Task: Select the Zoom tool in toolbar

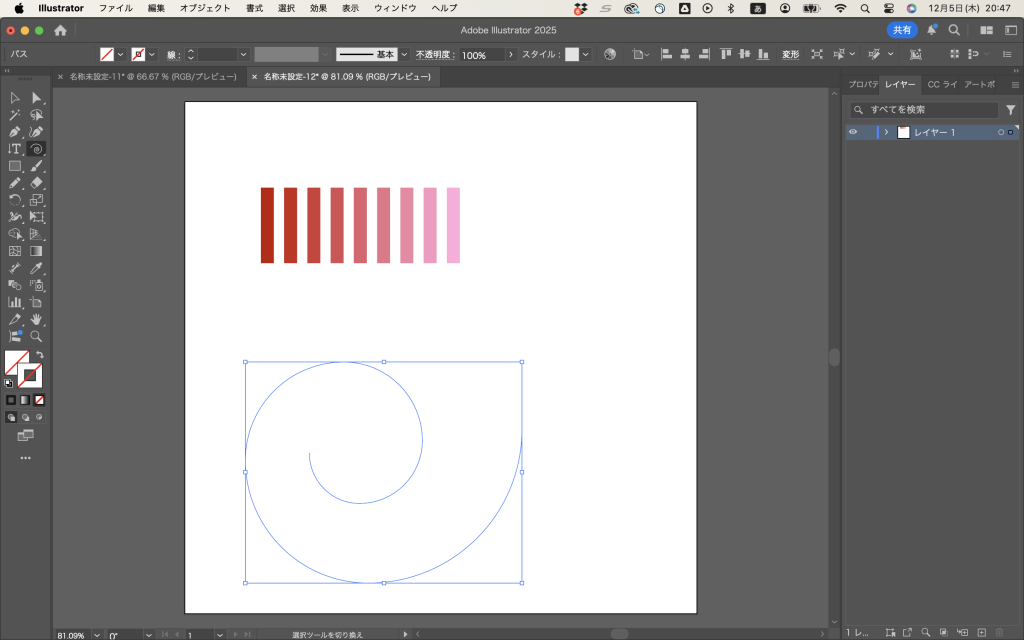Action: [x=36, y=336]
